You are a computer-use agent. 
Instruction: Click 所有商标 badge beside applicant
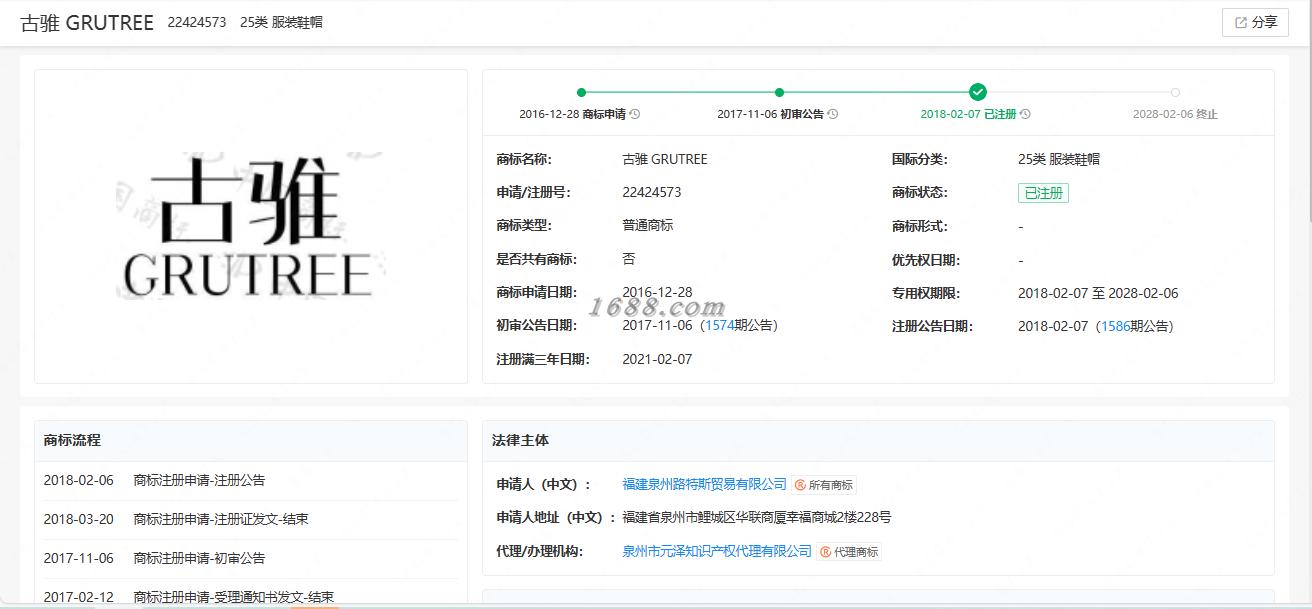(x=825, y=485)
